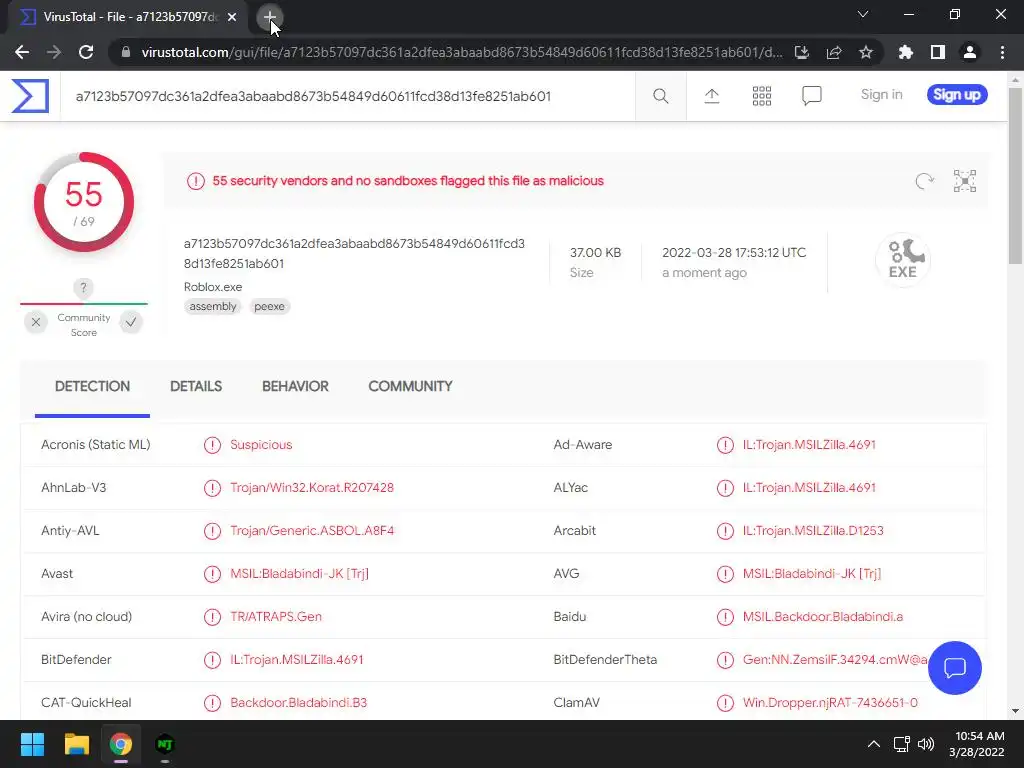The height and width of the screenshot is (768, 1024).
Task: Click the Sign in link
Action: [881, 95]
